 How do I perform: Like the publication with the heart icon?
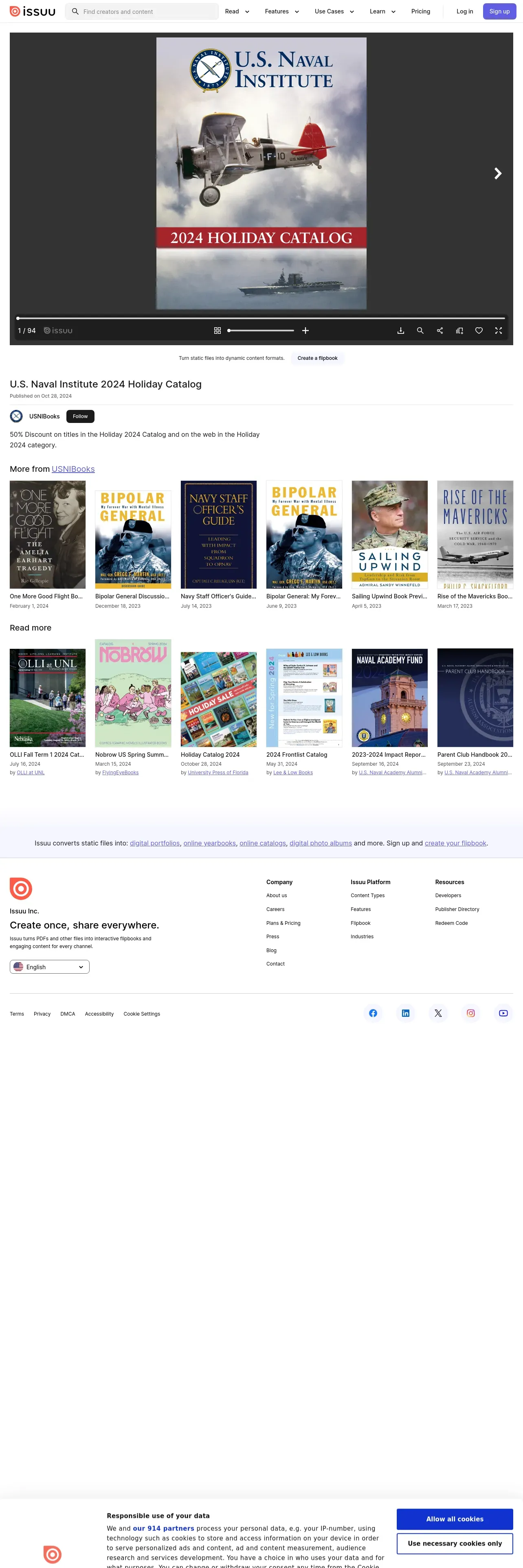(479, 331)
